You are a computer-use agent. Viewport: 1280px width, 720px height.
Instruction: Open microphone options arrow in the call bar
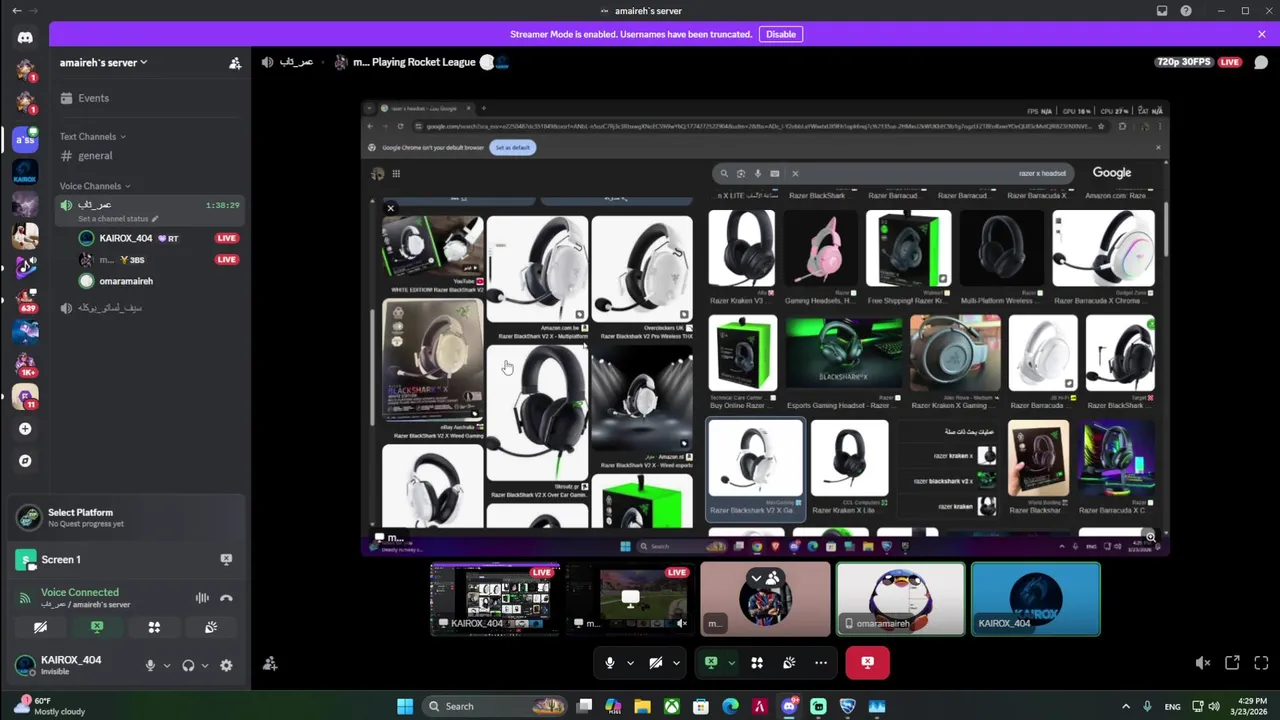(x=630, y=662)
